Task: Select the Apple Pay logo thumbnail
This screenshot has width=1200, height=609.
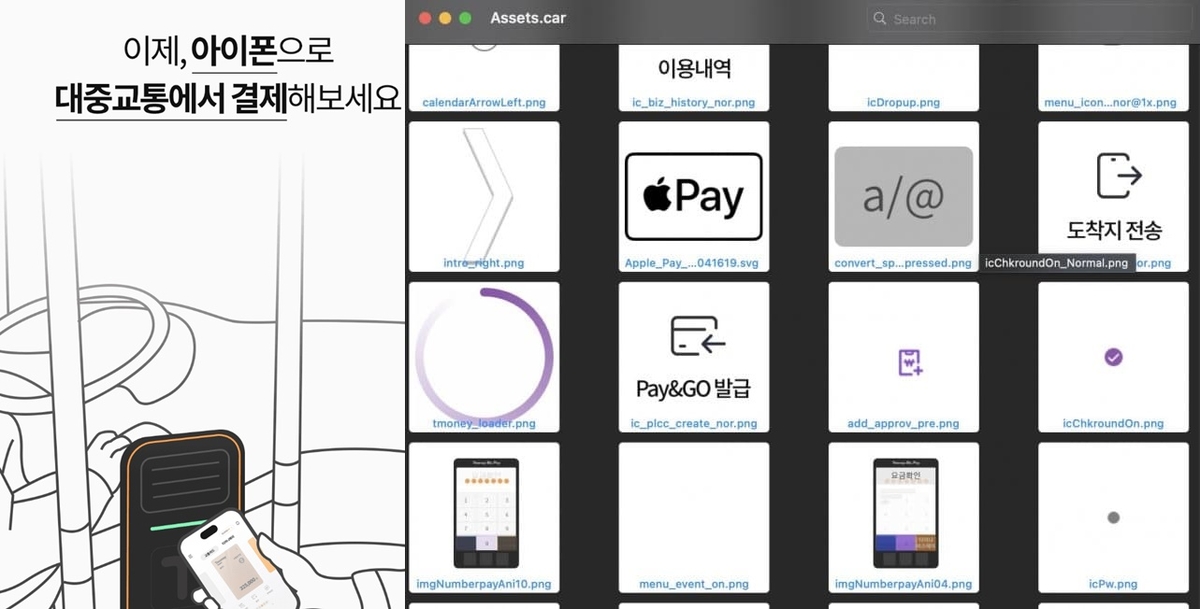Action: click(x=694, y=197)
